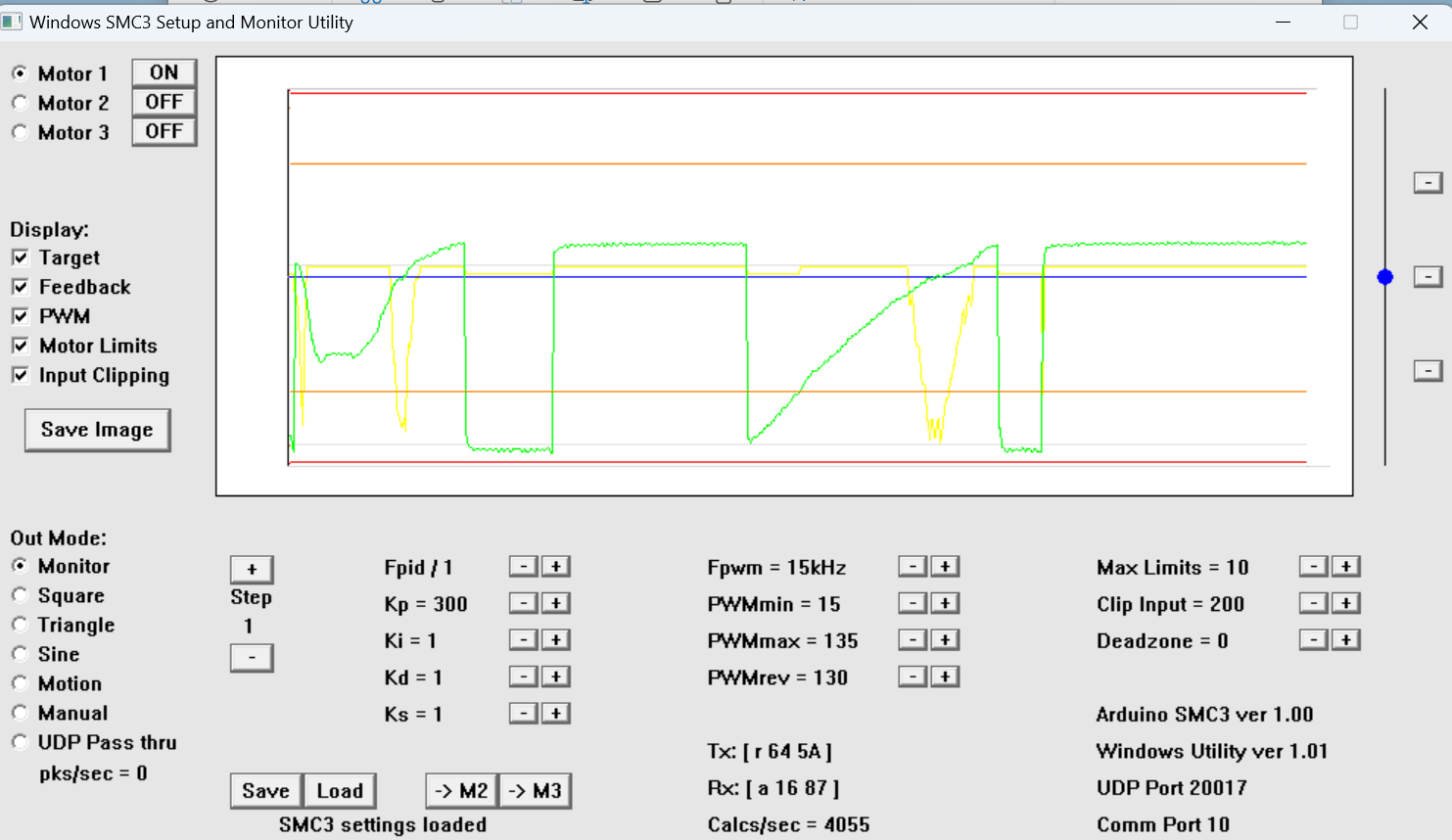Increase Fpwm frequency with plus button
This screenshot has height=840, width=1452.
tap(945, 567)
